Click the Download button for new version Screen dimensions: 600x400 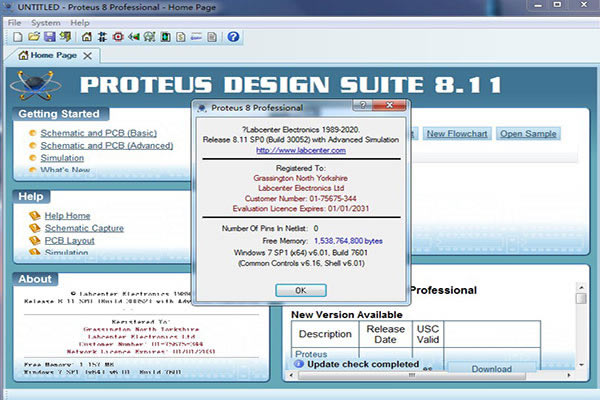click(x=491, y=368)
